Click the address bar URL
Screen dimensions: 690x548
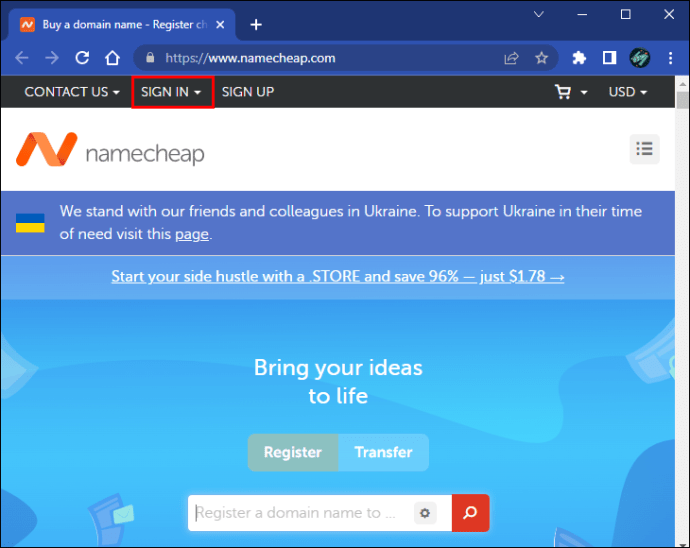tap(250, 58)
